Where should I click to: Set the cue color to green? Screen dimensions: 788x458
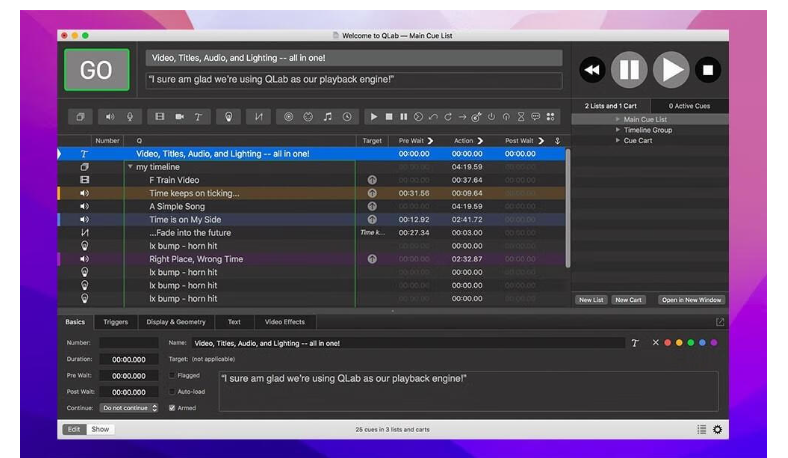(691, 343)
